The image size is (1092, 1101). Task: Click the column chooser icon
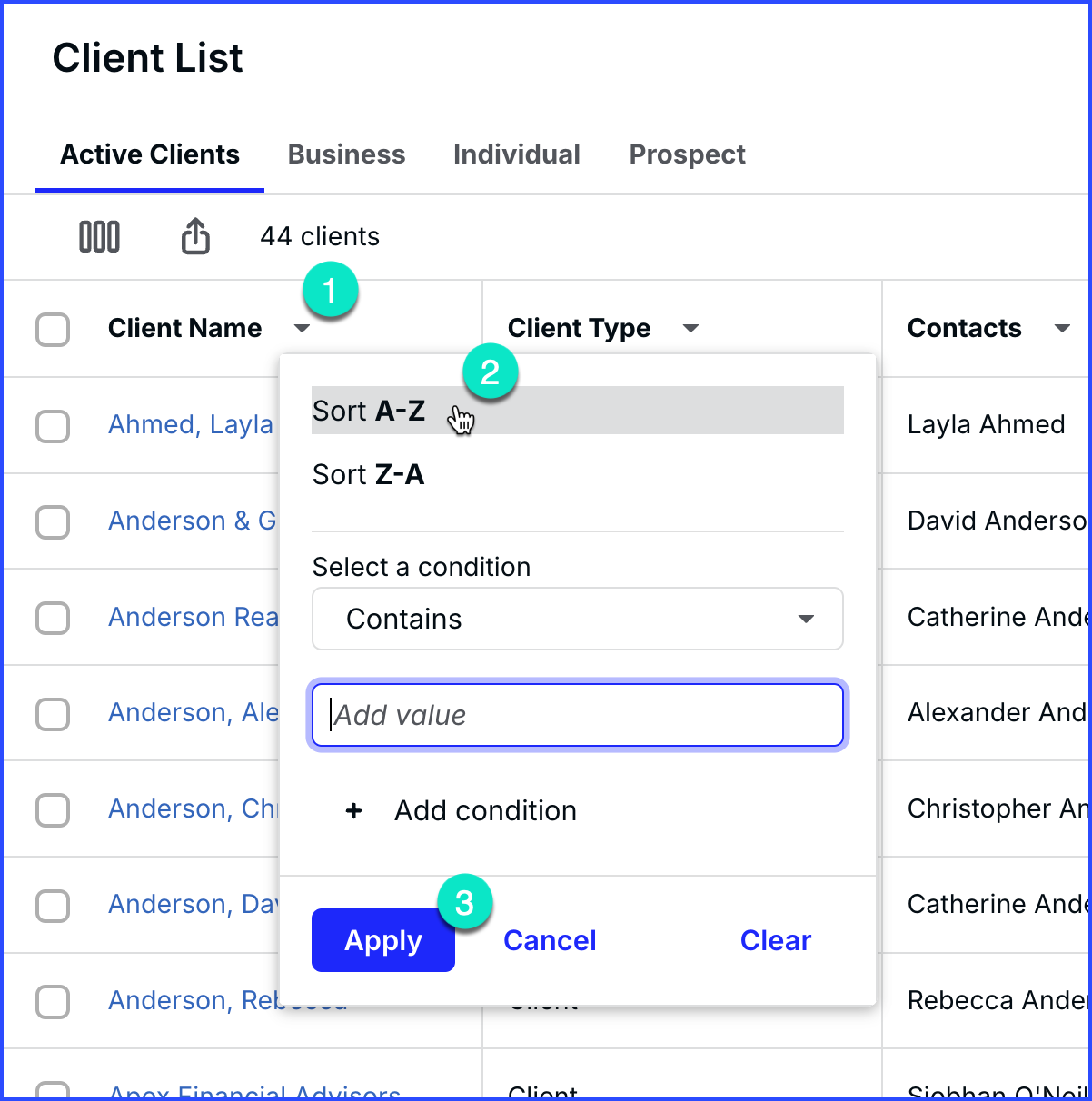pyautogui.click(x=99, y=237)
